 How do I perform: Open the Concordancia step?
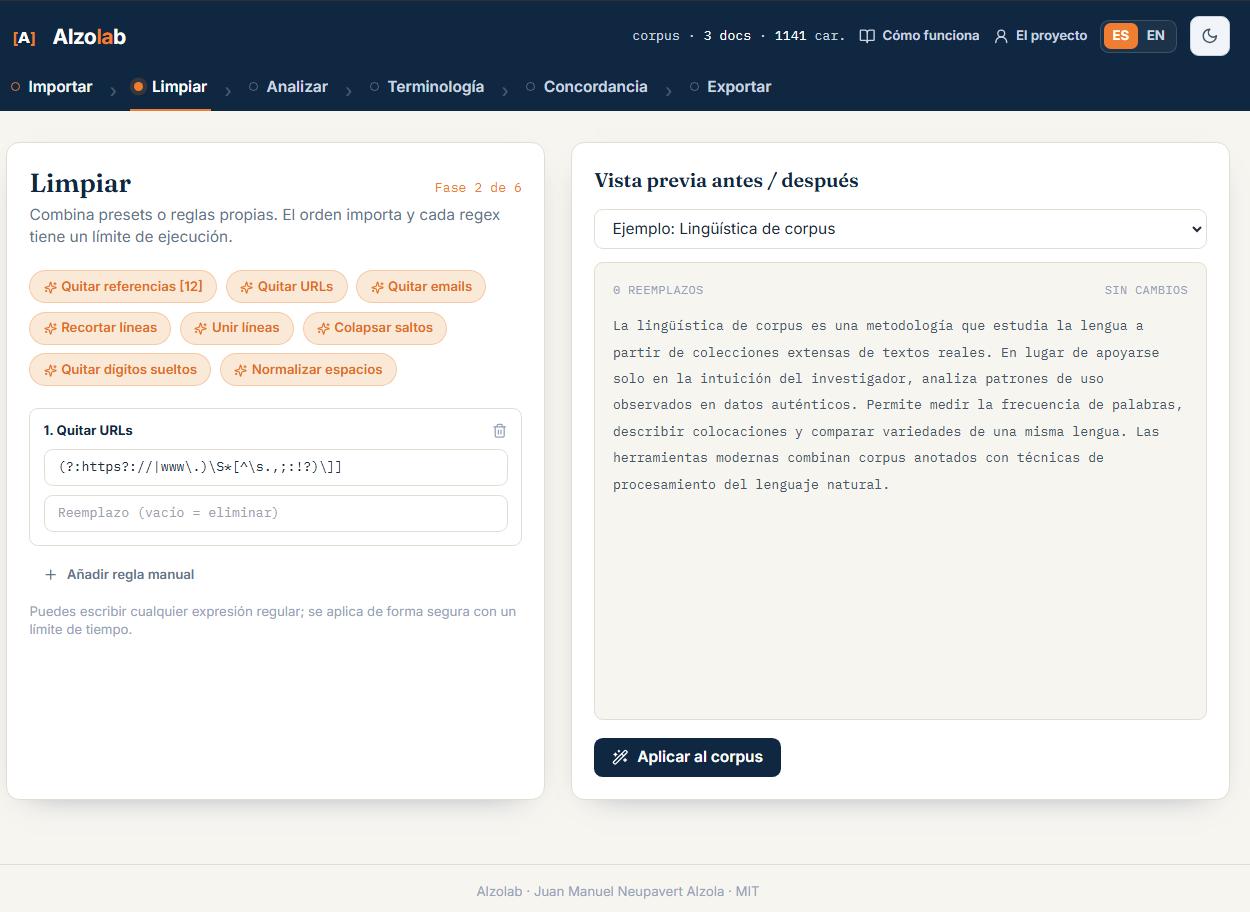(587, 87)
